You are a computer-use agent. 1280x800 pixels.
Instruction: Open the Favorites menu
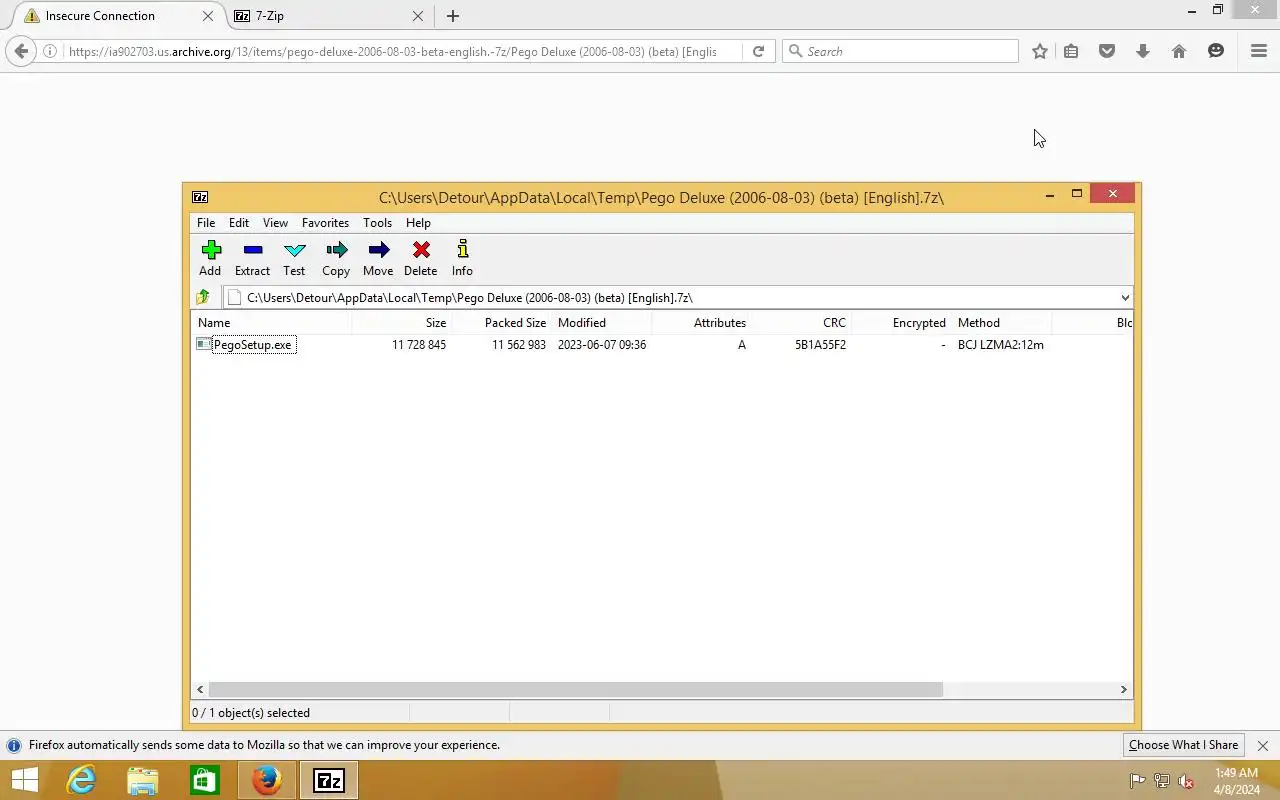click(x=325, y=223)
